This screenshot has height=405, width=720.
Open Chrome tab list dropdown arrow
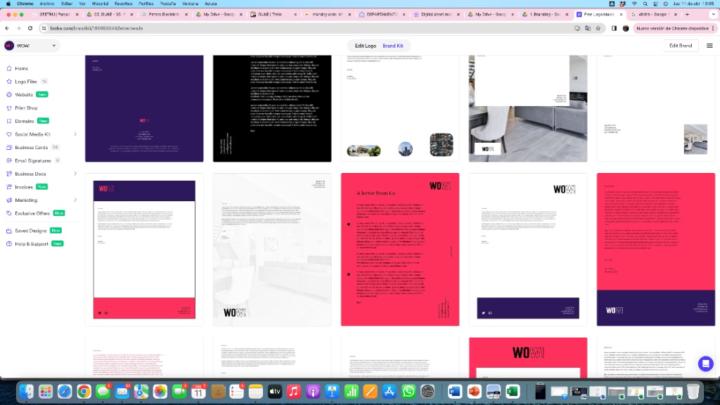pyautogui.click(x=713, y=14)
